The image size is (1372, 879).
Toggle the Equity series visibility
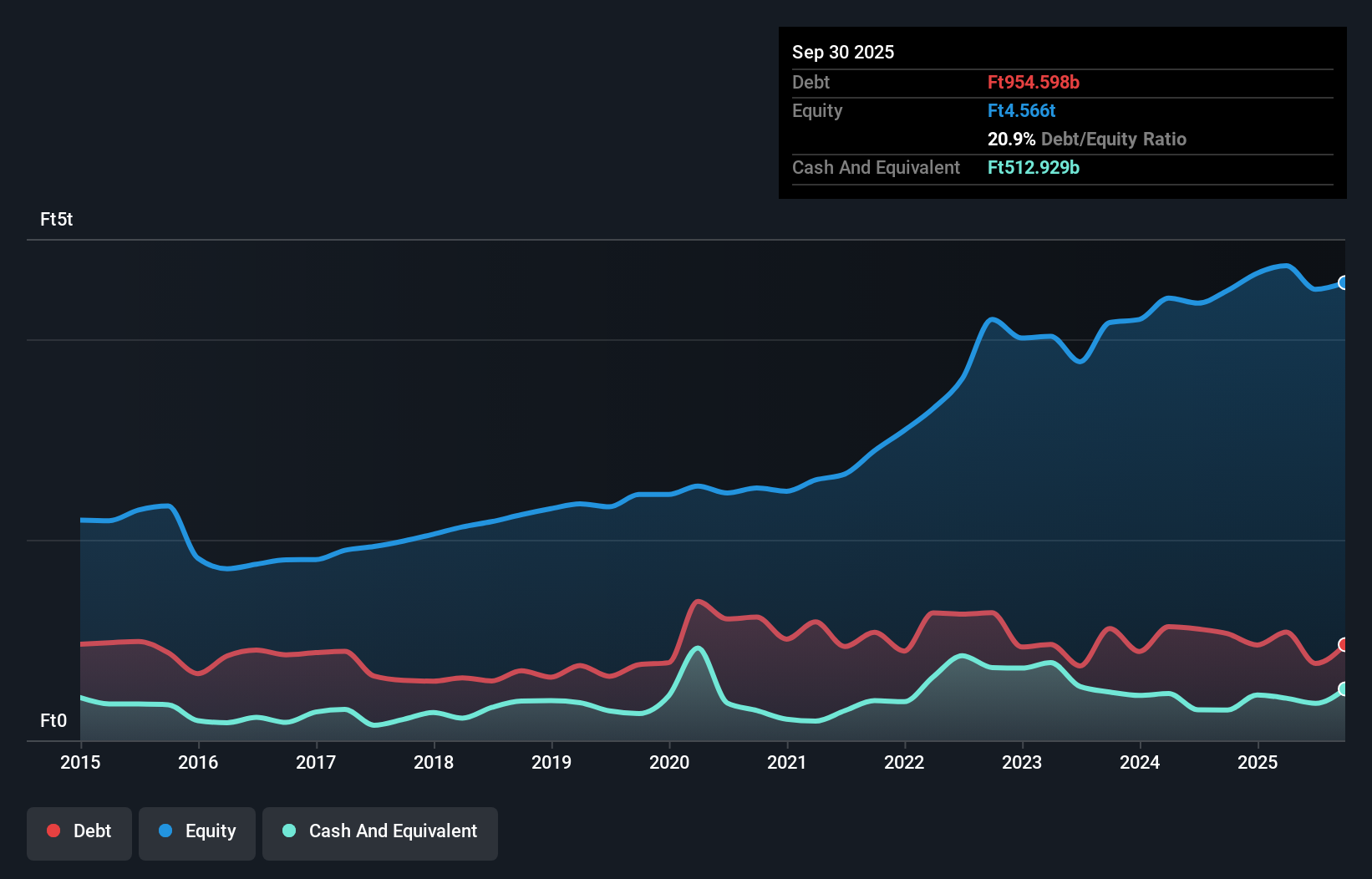[197, 831]
